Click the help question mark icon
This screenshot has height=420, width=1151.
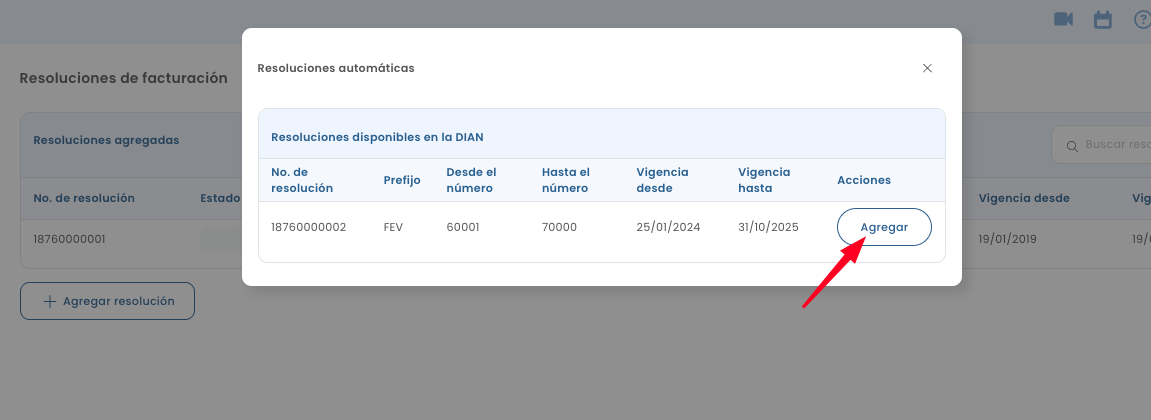(x=1142, y=20)
